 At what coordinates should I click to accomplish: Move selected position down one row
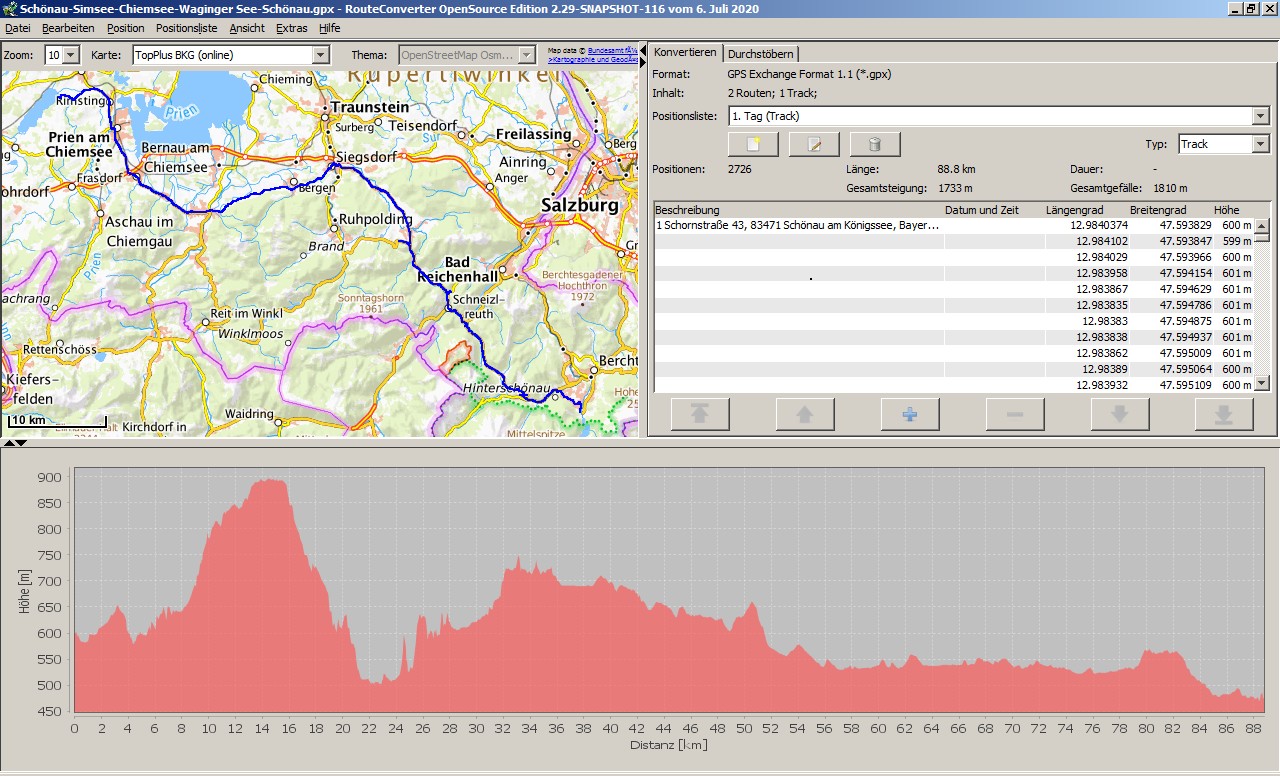tap(1119, 414)
